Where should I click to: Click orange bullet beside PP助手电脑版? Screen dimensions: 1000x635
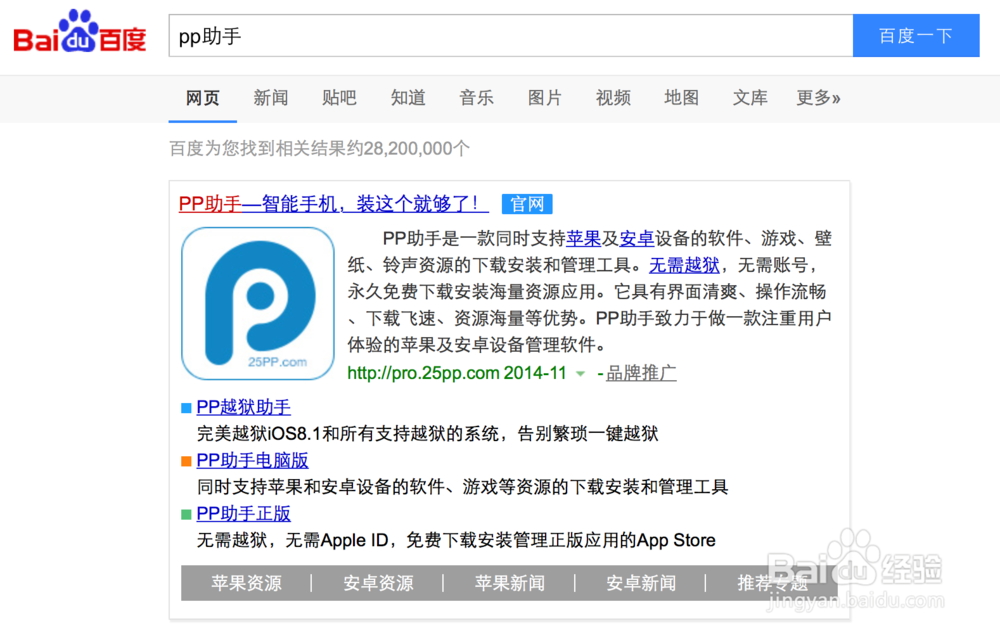[186, 461]
